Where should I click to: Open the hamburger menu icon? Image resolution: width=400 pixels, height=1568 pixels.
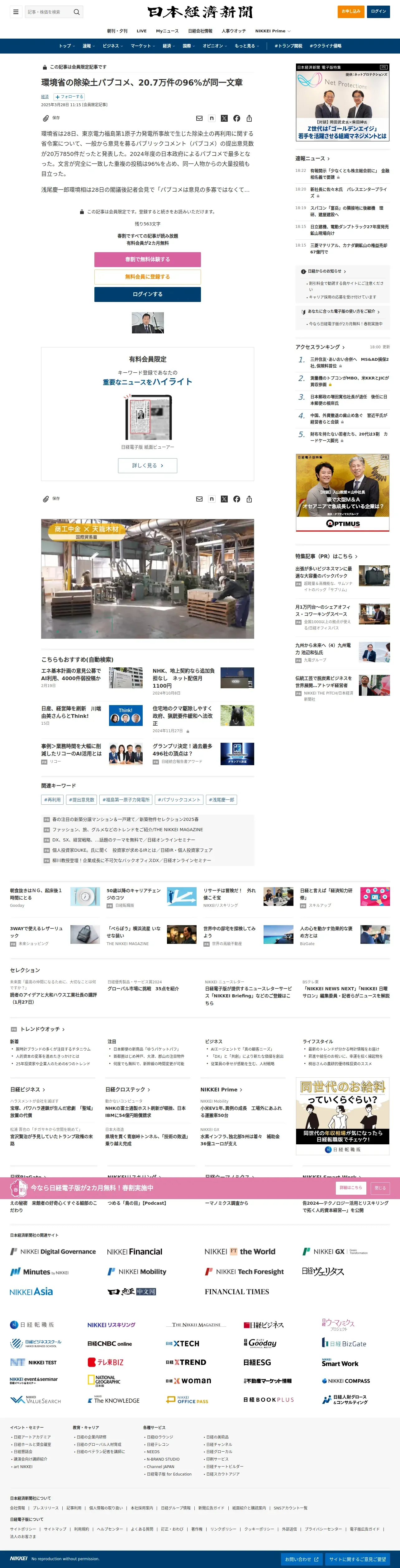click(16, 12)
